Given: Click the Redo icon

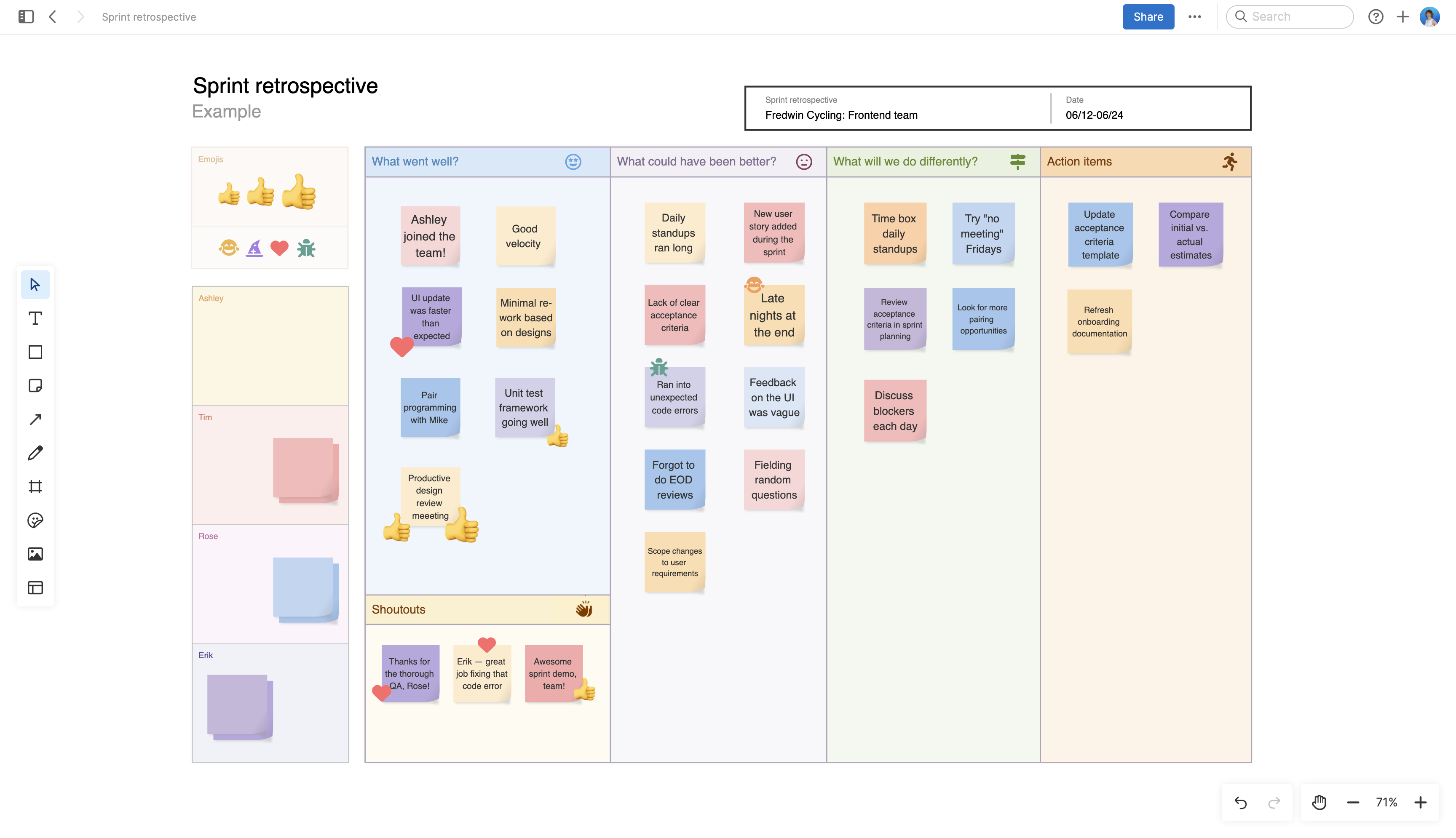Looking at the screenshot, I should (1274, 802).
